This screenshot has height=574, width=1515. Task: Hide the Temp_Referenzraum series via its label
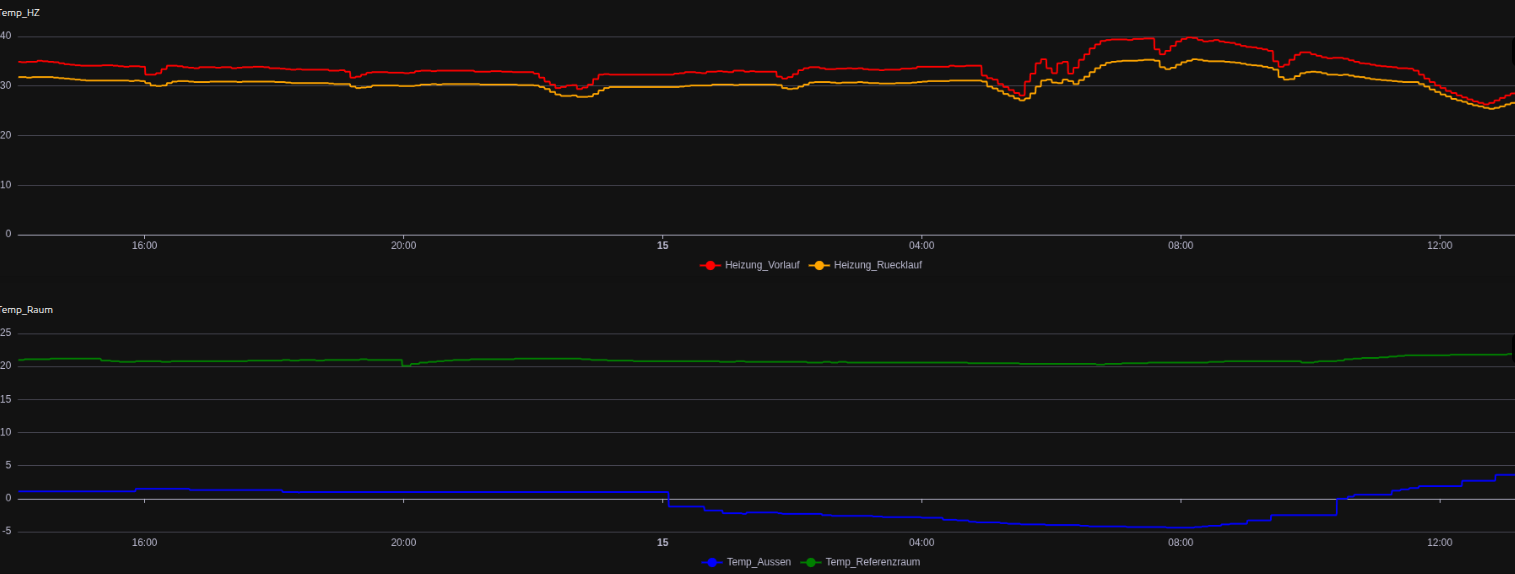(x=872, y=562)
